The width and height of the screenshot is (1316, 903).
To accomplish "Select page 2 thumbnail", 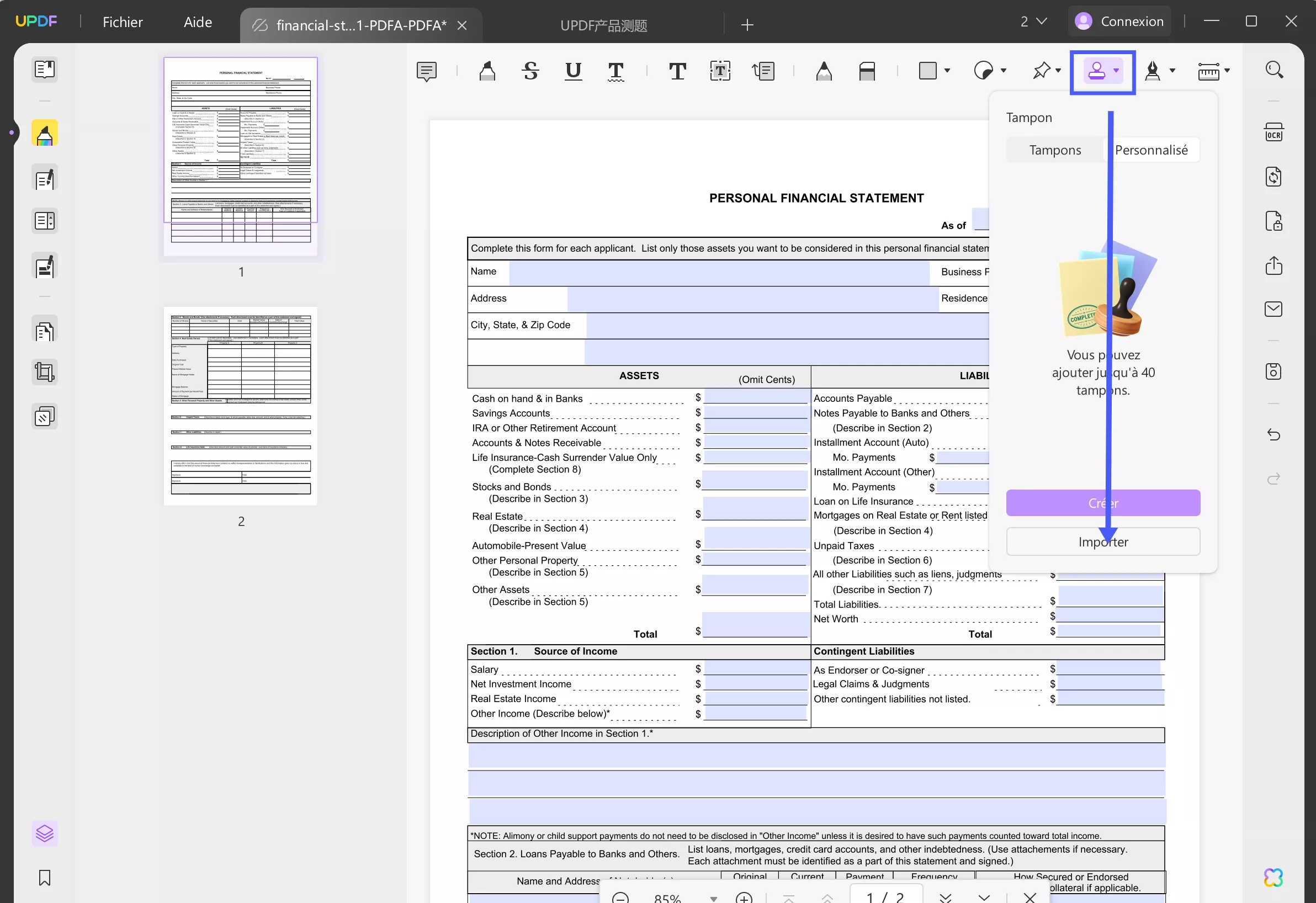I will 241,406.
